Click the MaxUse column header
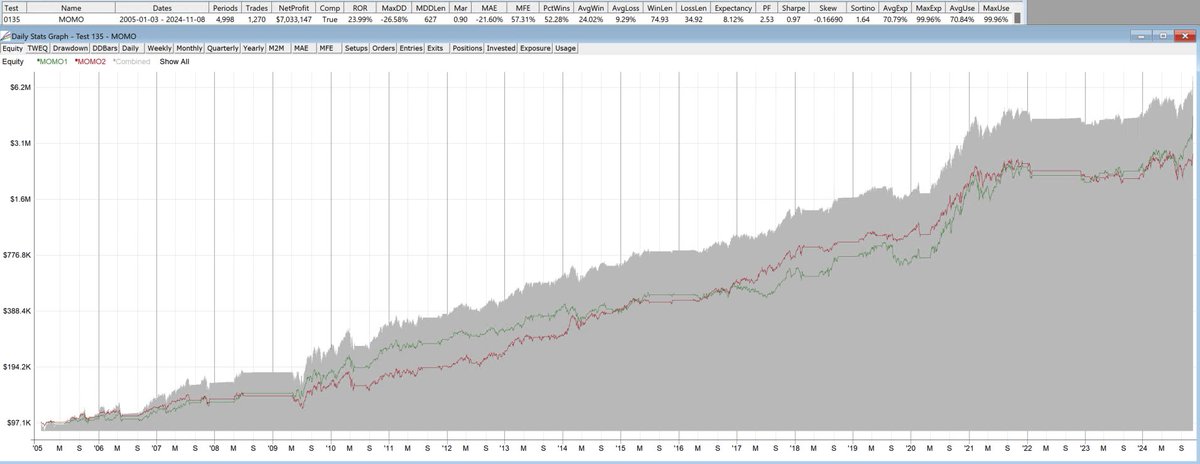Image resolution: width=1200 pixels, height=464 pixels. (995, 8)
